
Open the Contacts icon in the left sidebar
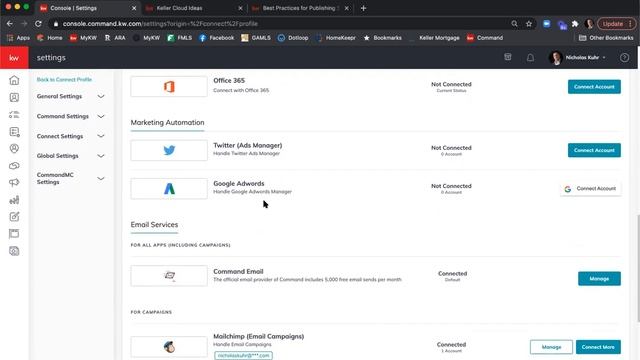[x=14, y=97]
